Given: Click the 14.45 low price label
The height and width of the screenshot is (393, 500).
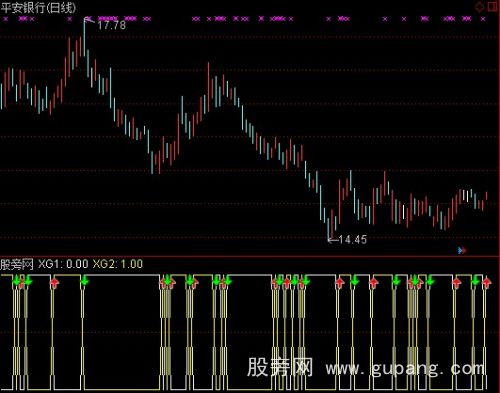Looking at the screenshot, I should click(353, 239).
